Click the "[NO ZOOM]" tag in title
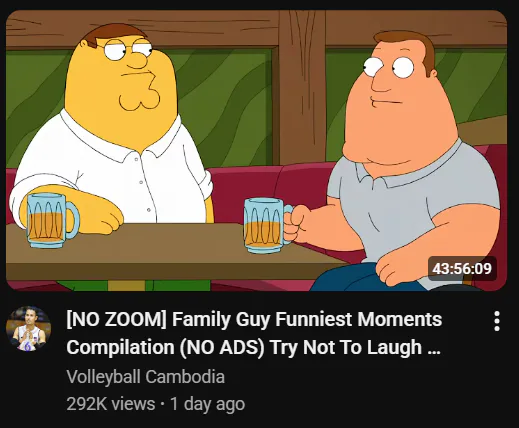 click(x=116, y=319)
